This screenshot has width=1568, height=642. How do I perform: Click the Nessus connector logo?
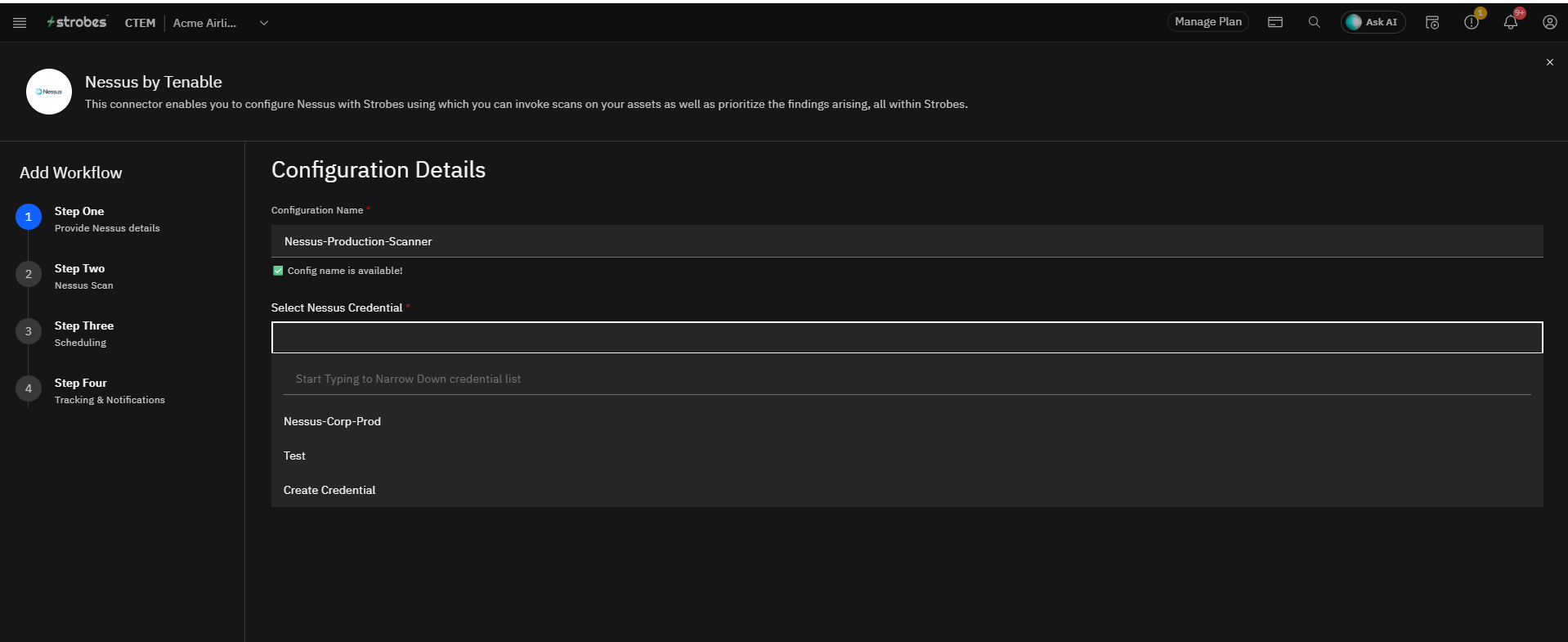(49, 92)
